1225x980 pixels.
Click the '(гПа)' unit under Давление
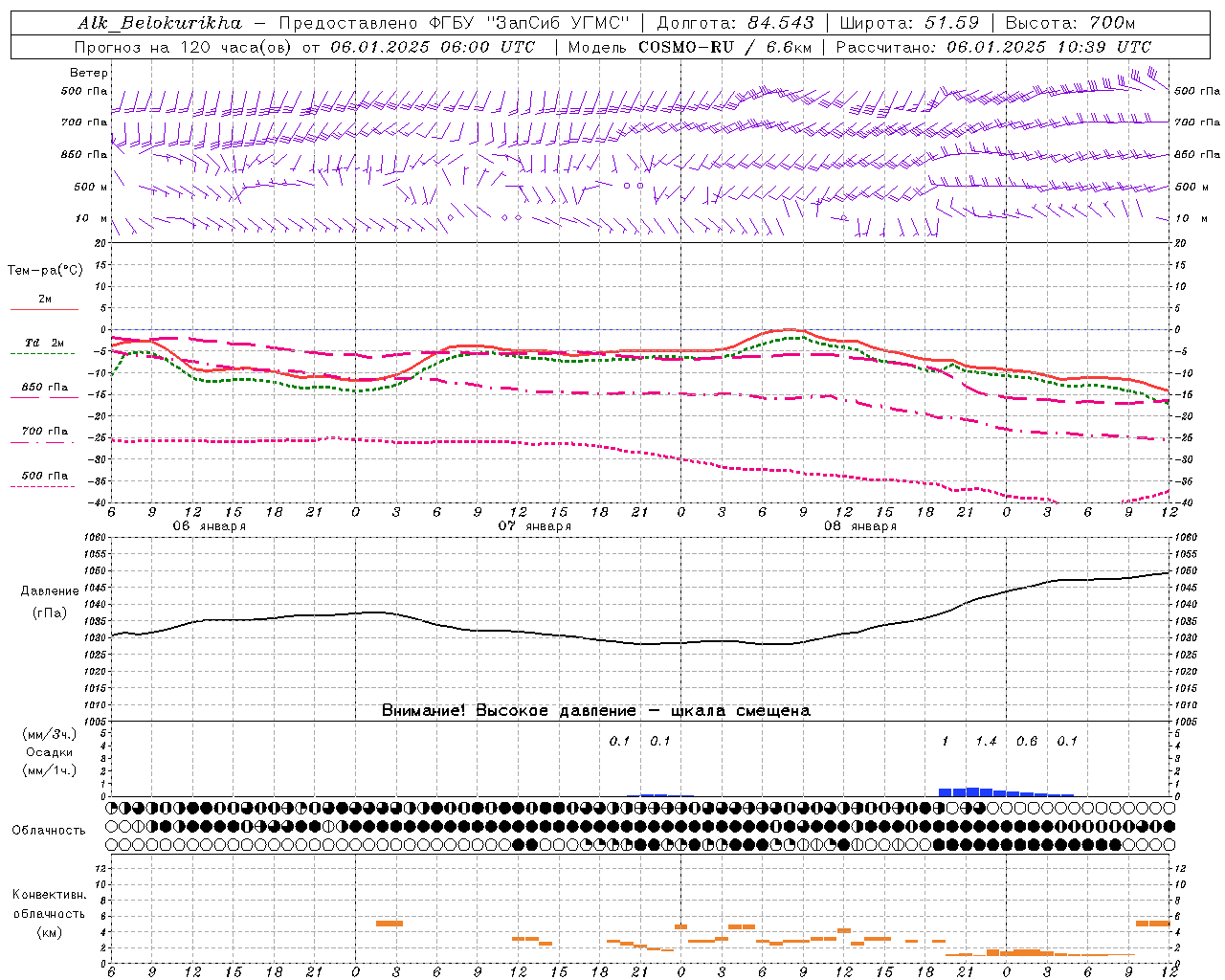pos(49,612)
